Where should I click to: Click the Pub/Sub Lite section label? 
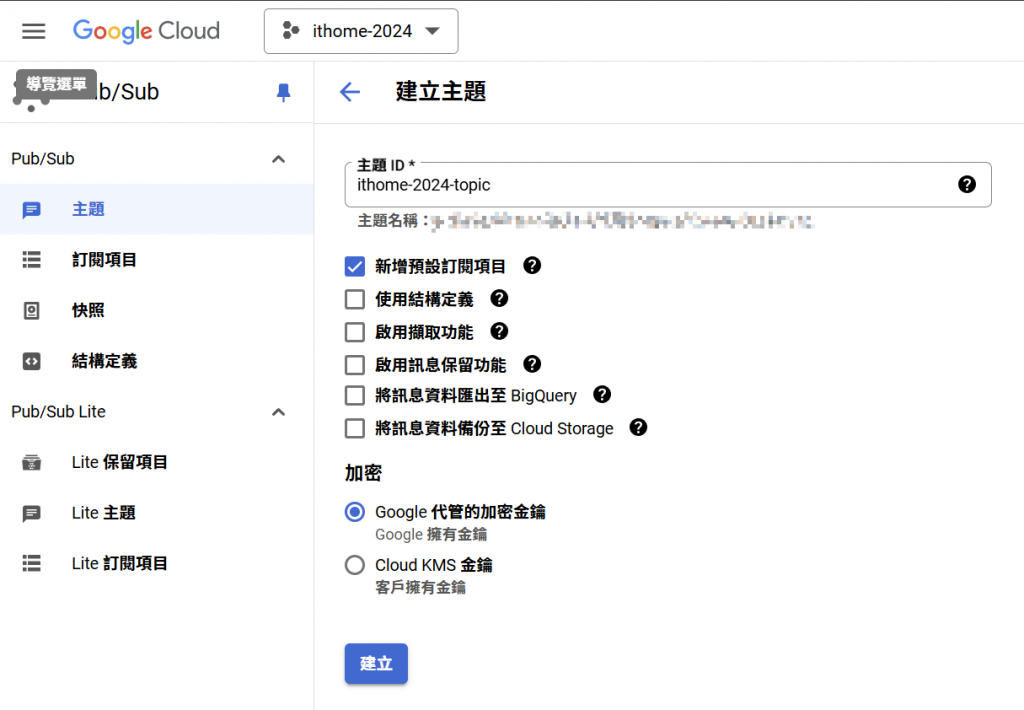click(59, 411)
